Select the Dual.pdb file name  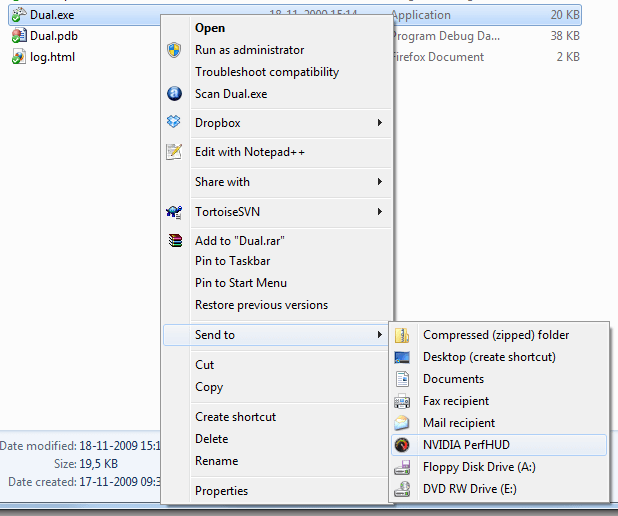point(54,36)
